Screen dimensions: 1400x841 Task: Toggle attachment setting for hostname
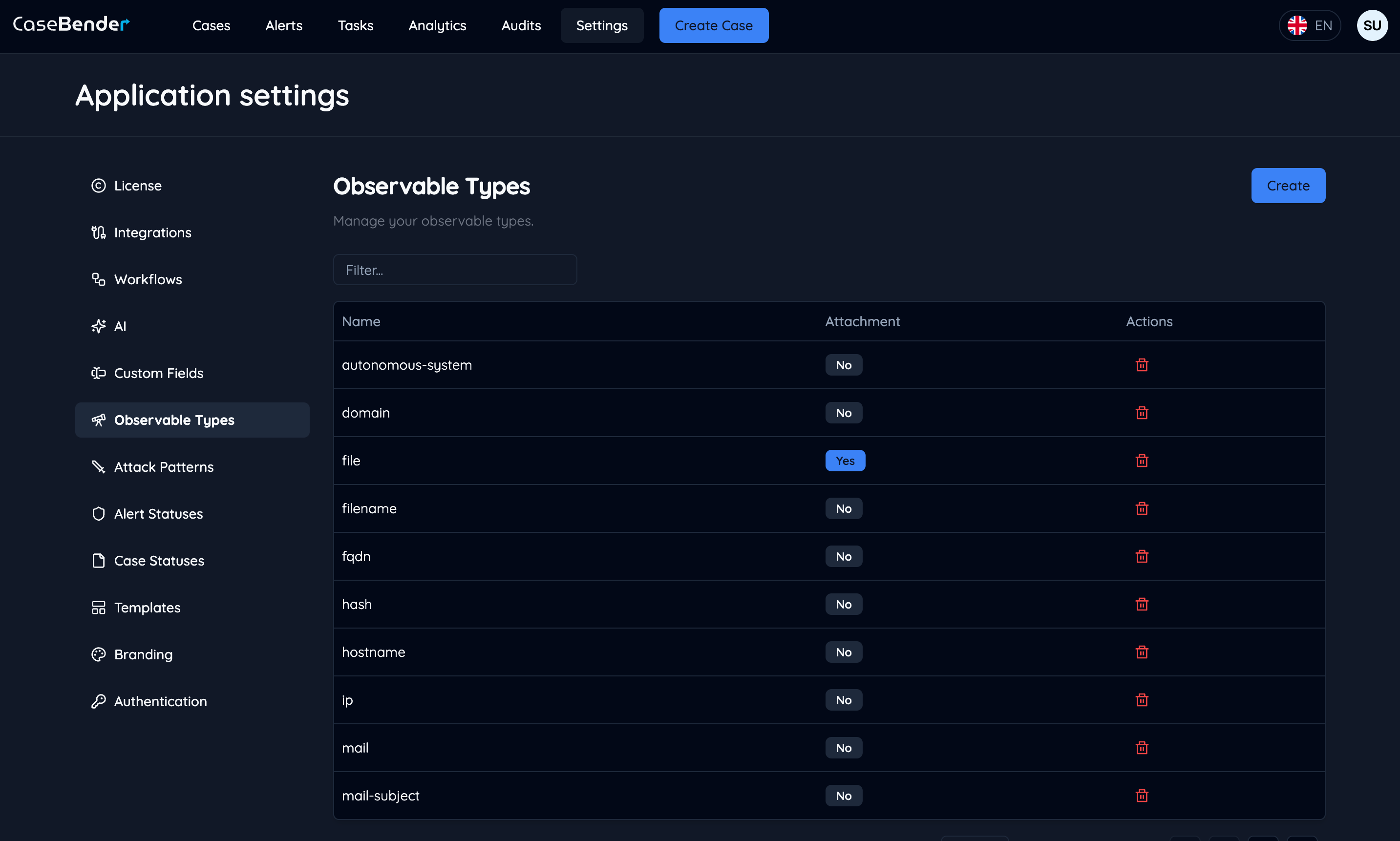pos(844,652)
